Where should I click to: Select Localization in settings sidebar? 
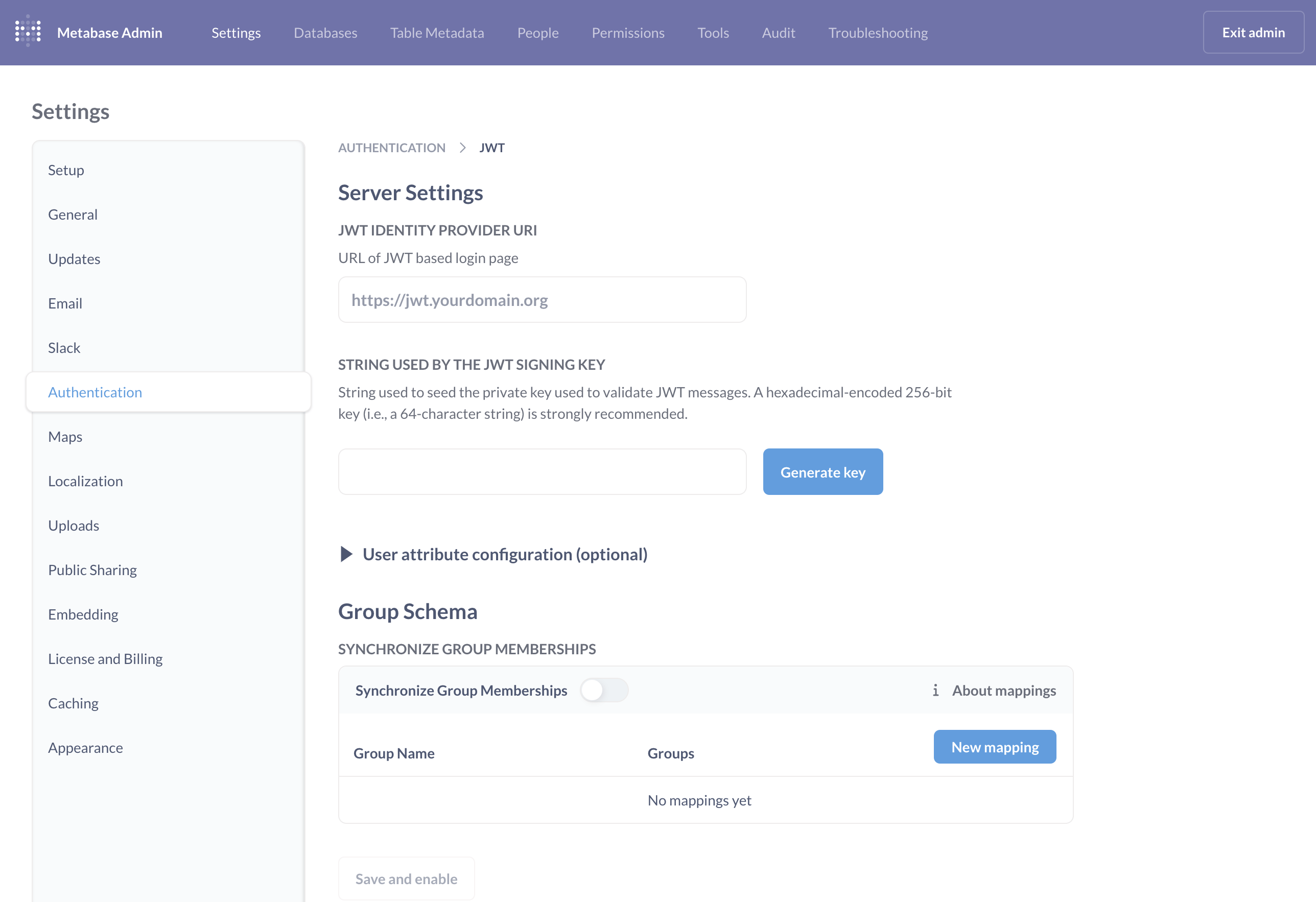click(168, 481)
